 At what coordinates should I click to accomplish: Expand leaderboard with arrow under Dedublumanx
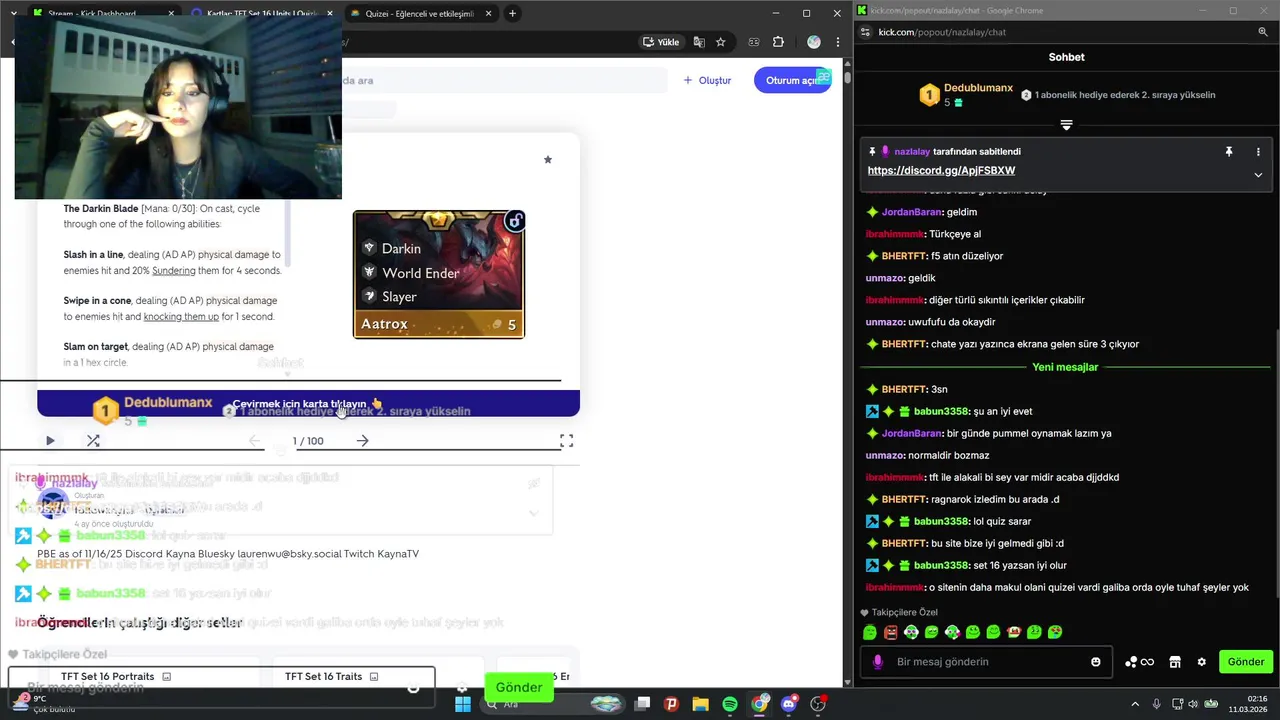point(1066,125)
